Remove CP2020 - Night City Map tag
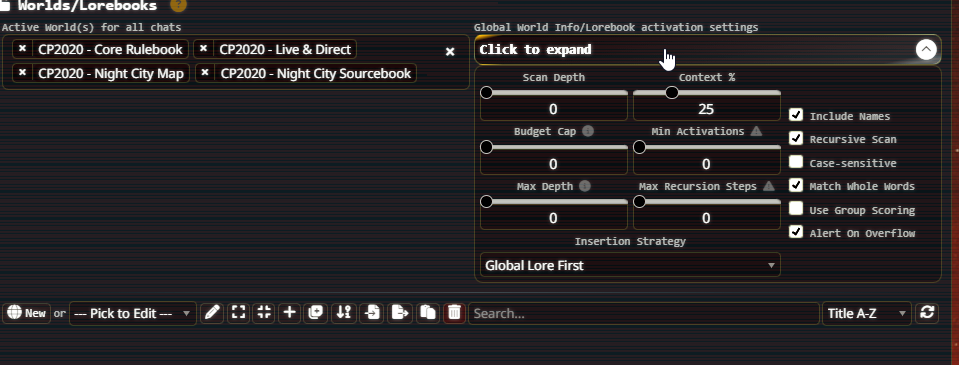959x365 pixels. (22, 73)
